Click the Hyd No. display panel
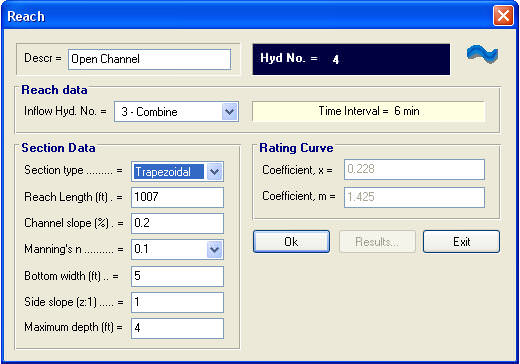Image resolution: width=520 pixels, height=364 pixels. tap(351, 59)
